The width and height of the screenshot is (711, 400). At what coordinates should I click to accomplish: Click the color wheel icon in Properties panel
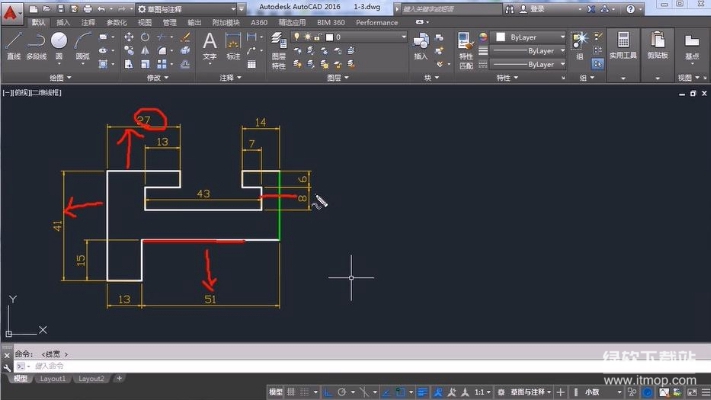tap(483, 37)
